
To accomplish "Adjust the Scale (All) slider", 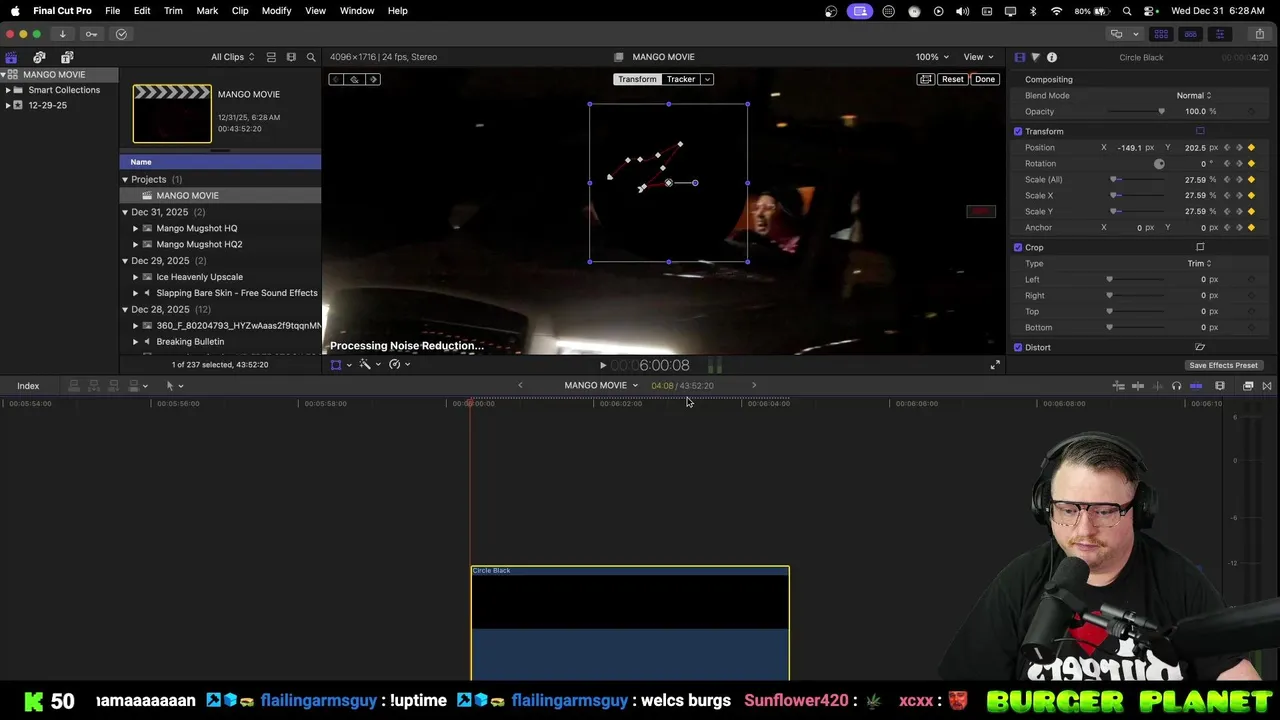I will click(x=1136, y=180).
